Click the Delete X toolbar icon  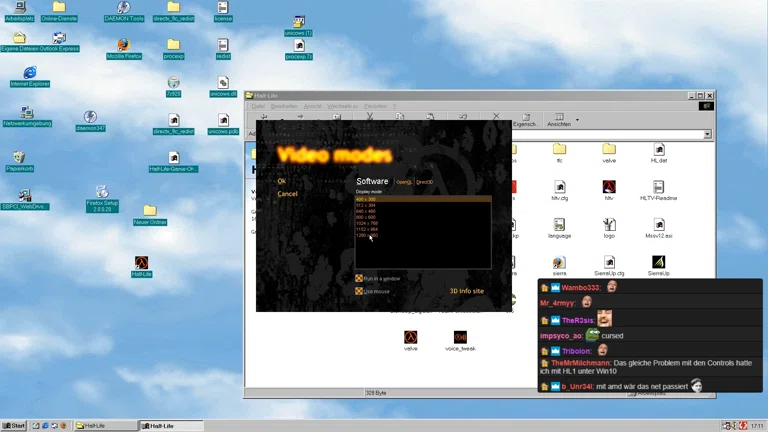click(x=496, y=117)
